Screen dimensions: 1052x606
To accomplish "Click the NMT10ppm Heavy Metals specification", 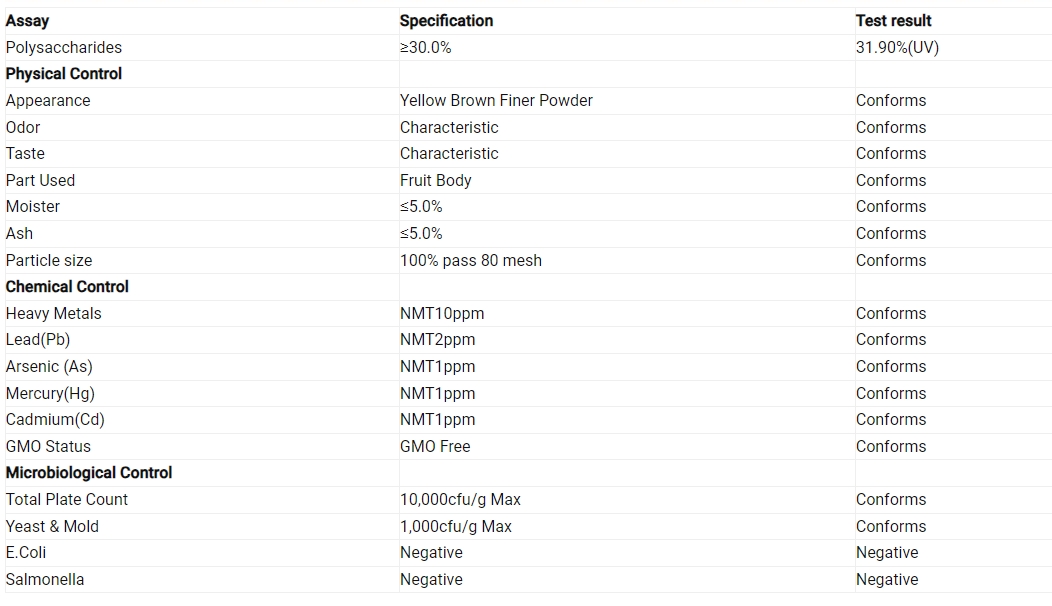I will click(x=441, y=313).
